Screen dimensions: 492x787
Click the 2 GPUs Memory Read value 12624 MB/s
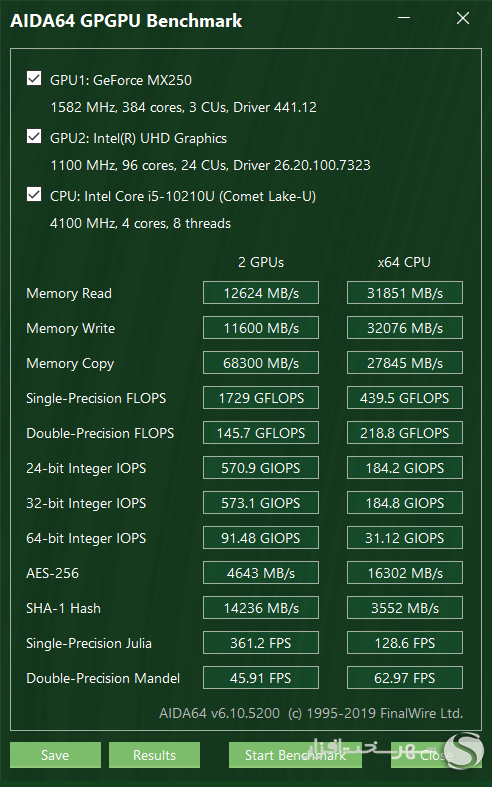tap(261, 293)
